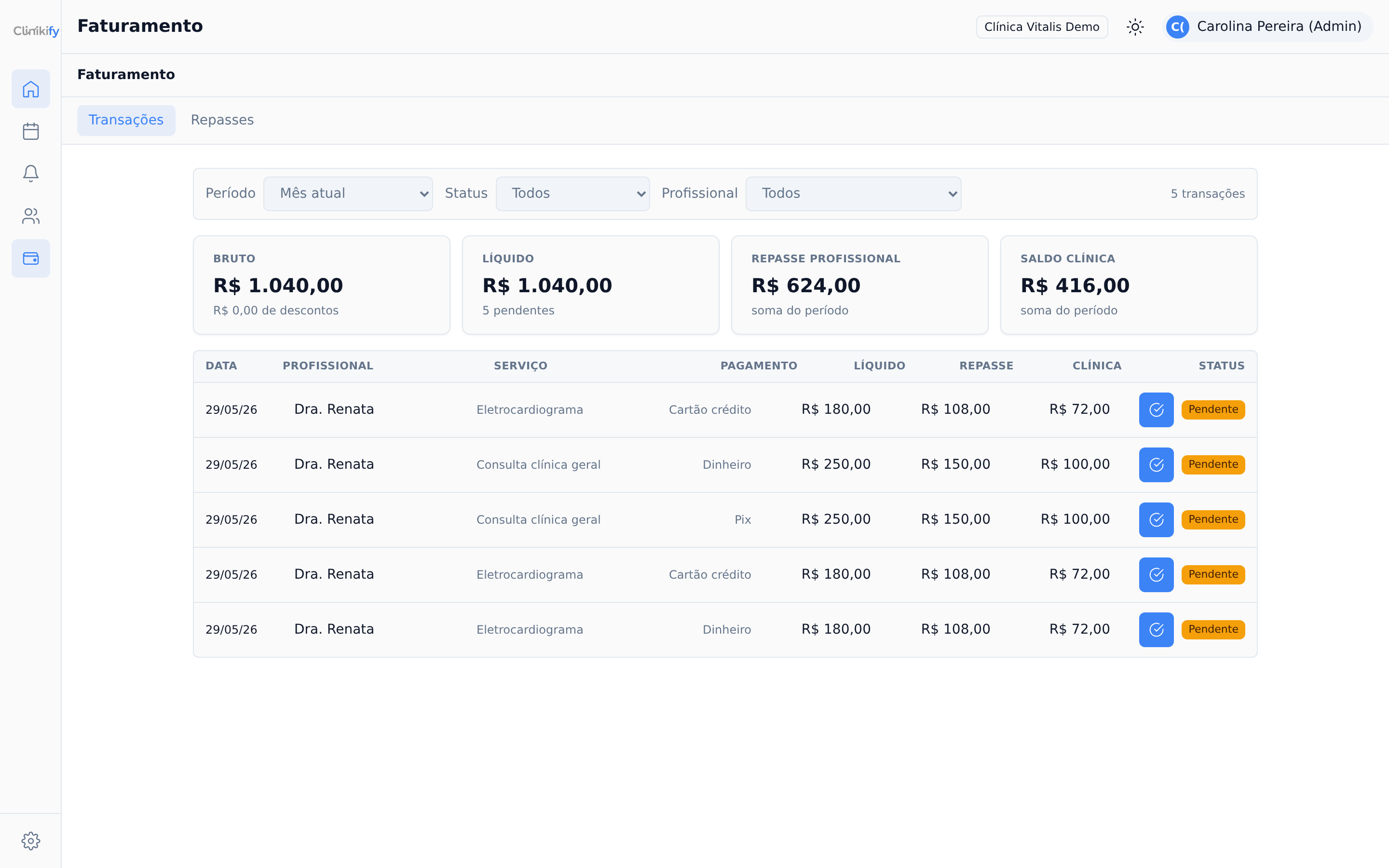The image size is (1389, 868).
Task: Confirm payment for the Pix transaction
Action: [1156, 519]
